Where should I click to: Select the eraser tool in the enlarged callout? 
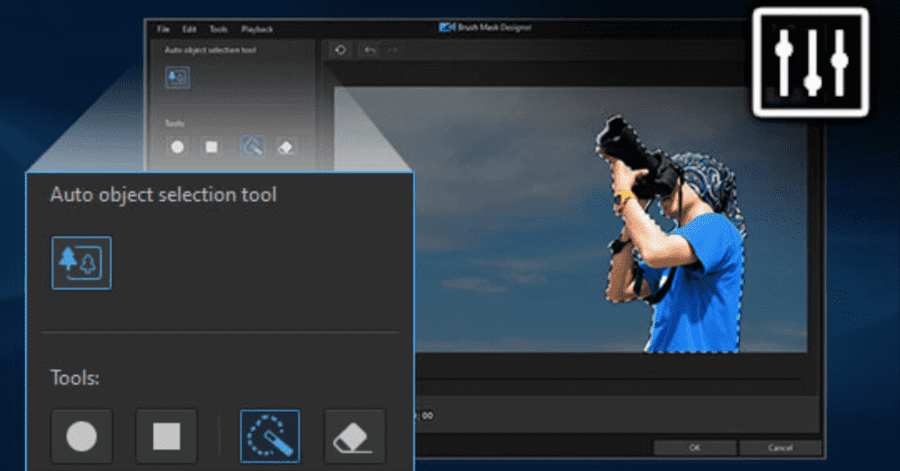[355, 437]
